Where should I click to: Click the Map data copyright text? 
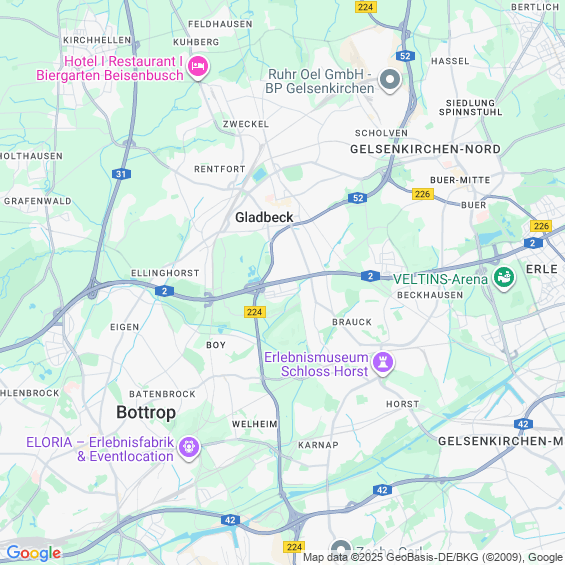click(433, 557)
